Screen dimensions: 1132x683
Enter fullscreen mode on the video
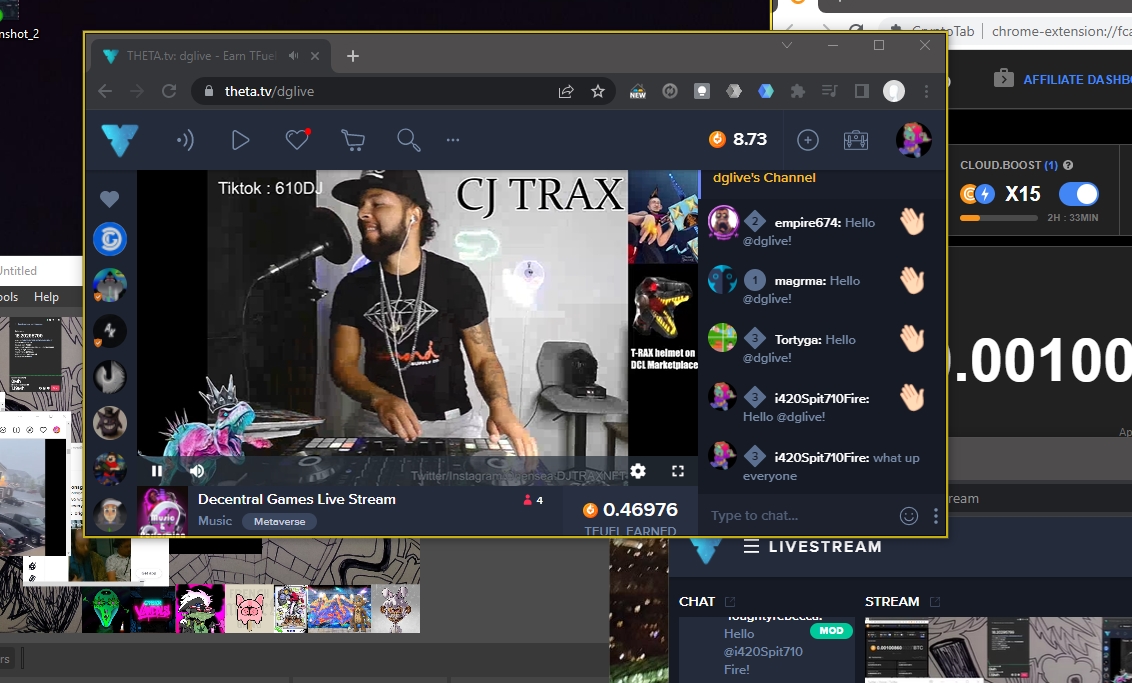677,471
